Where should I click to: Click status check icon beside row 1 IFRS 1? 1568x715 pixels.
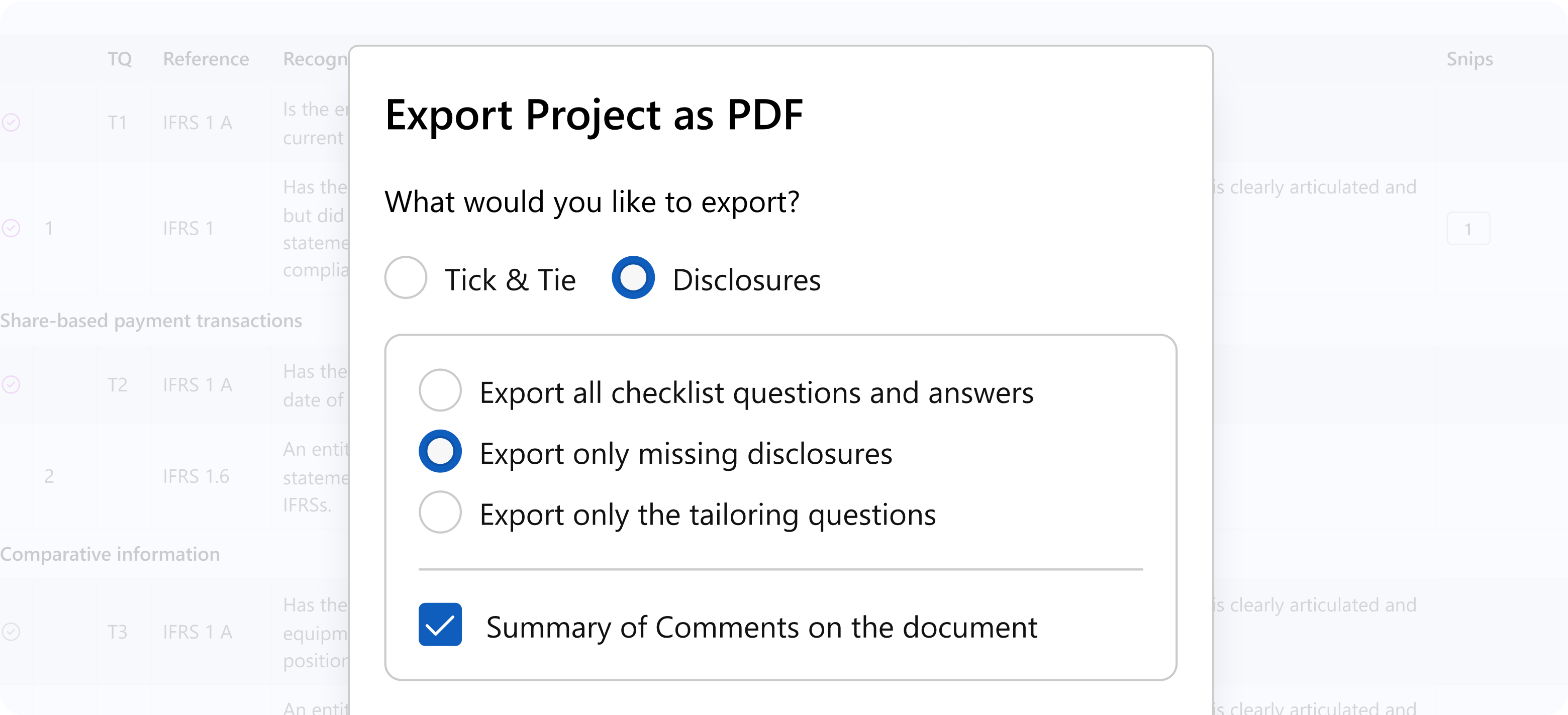[11, 228]
